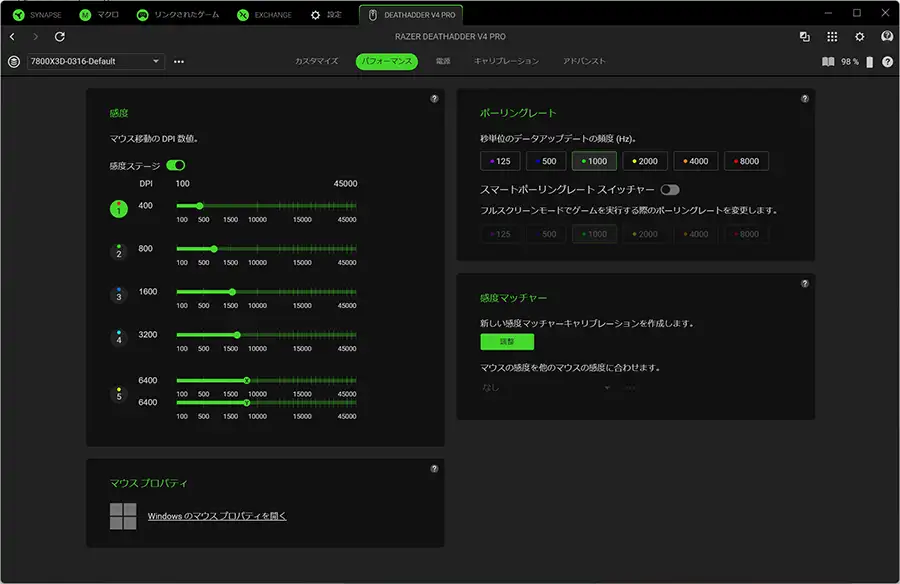This screenshot has width=900, height=584.
Task: Open the リンクされたゲーム tab
Action: 178,15
